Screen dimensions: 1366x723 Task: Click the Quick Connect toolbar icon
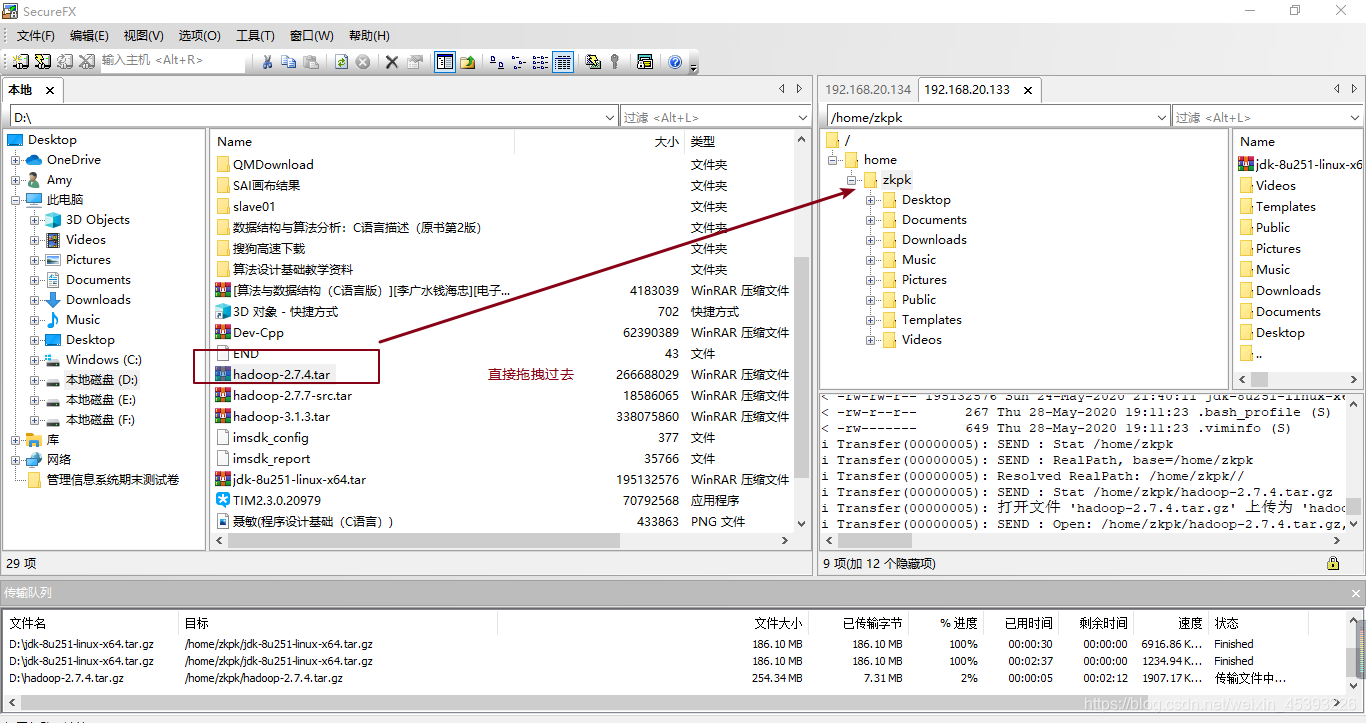(42, 61)
